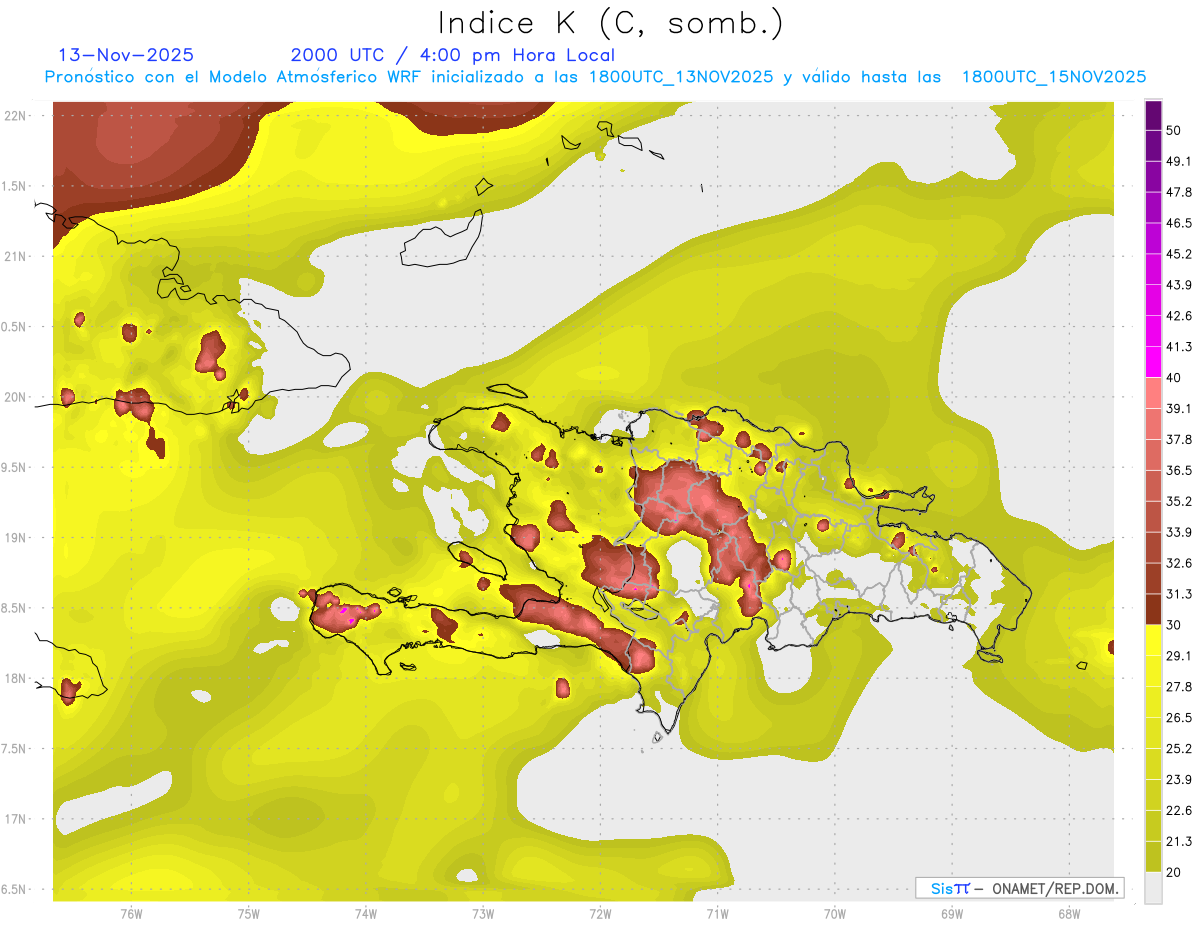Image resolution: width=1200 pixels, height=927 pixels.
Task: Click the title 'Indice K (C, somb.)'
Action: [x=610, y=24]
